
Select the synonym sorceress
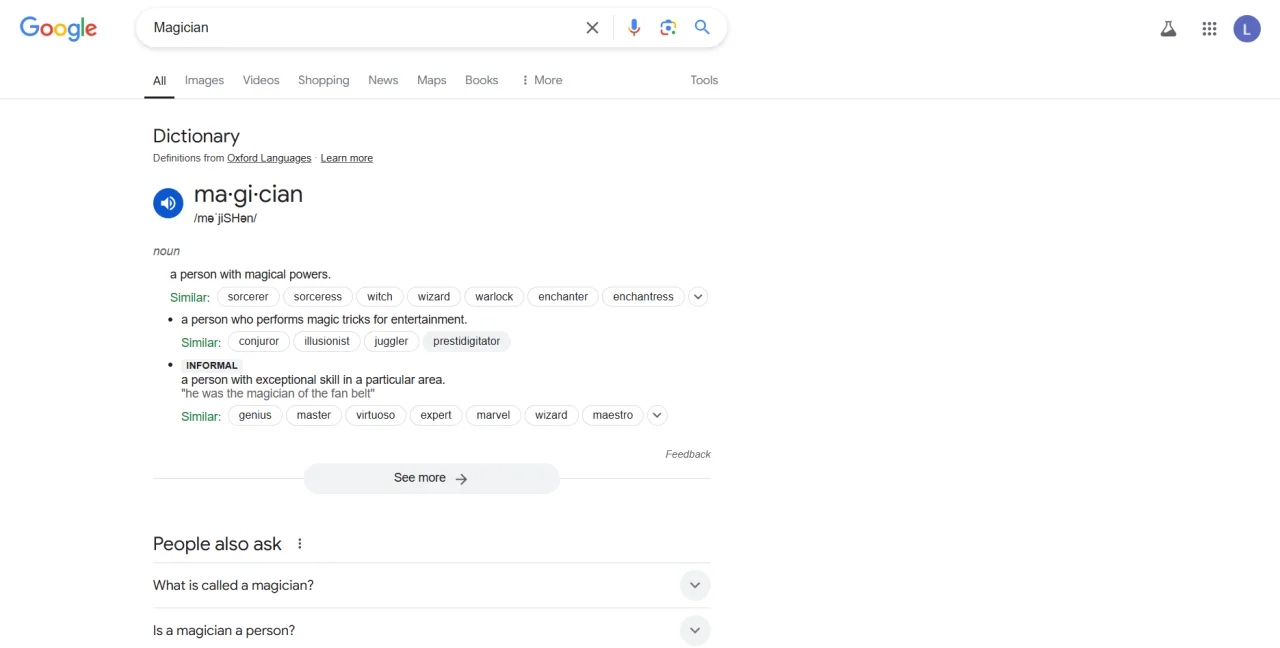(x=318, y=297)
